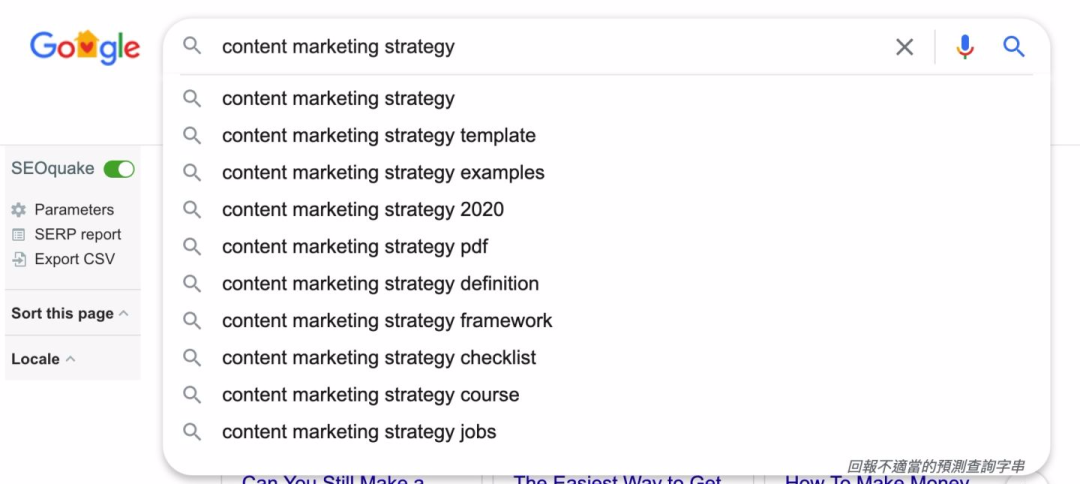The image size is (1080, 484).
Task: Open the SERP report link
Action: (x=77, y=235)
